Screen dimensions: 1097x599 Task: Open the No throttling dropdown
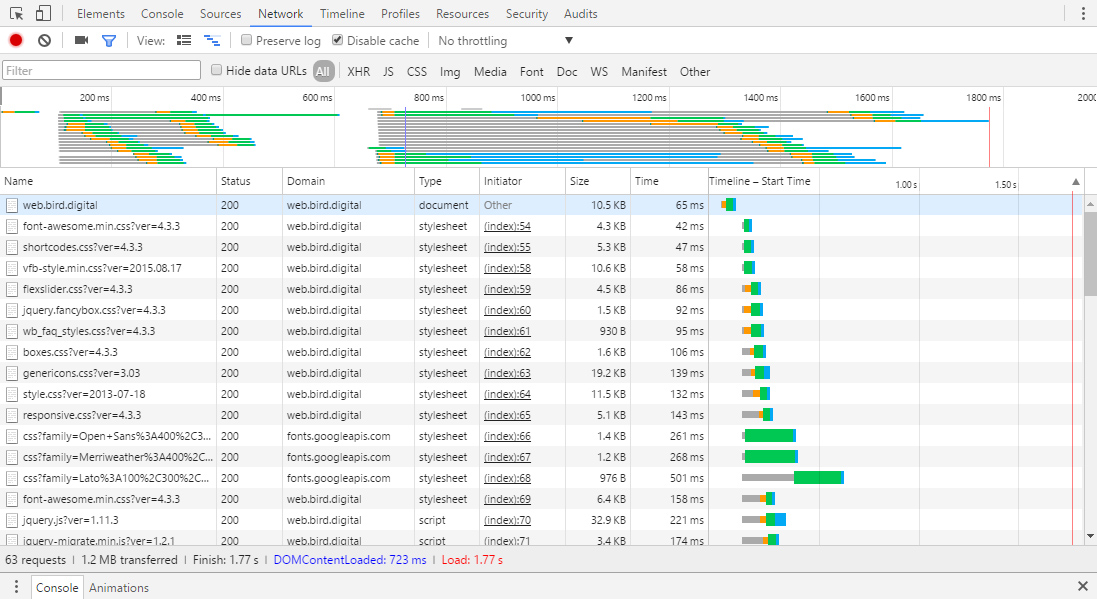[x=503, y=40]
